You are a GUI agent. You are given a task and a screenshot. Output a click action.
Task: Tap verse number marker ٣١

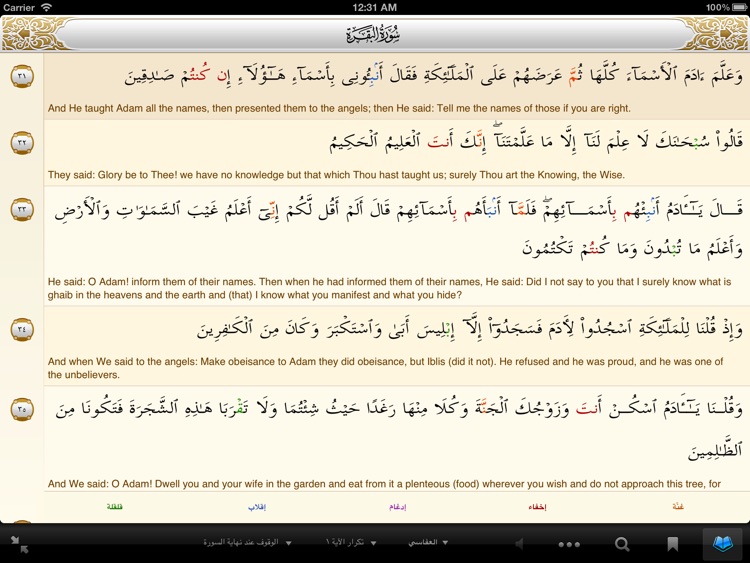click(x=22, y=76)
